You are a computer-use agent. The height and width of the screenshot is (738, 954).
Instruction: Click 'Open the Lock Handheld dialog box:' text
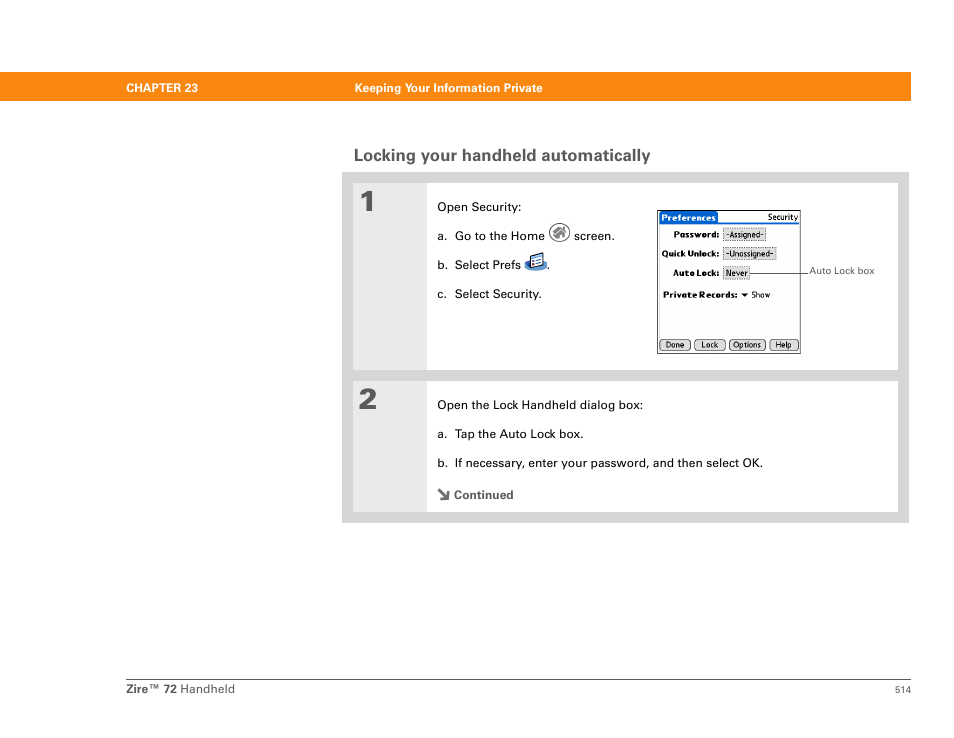click(540, 405)
